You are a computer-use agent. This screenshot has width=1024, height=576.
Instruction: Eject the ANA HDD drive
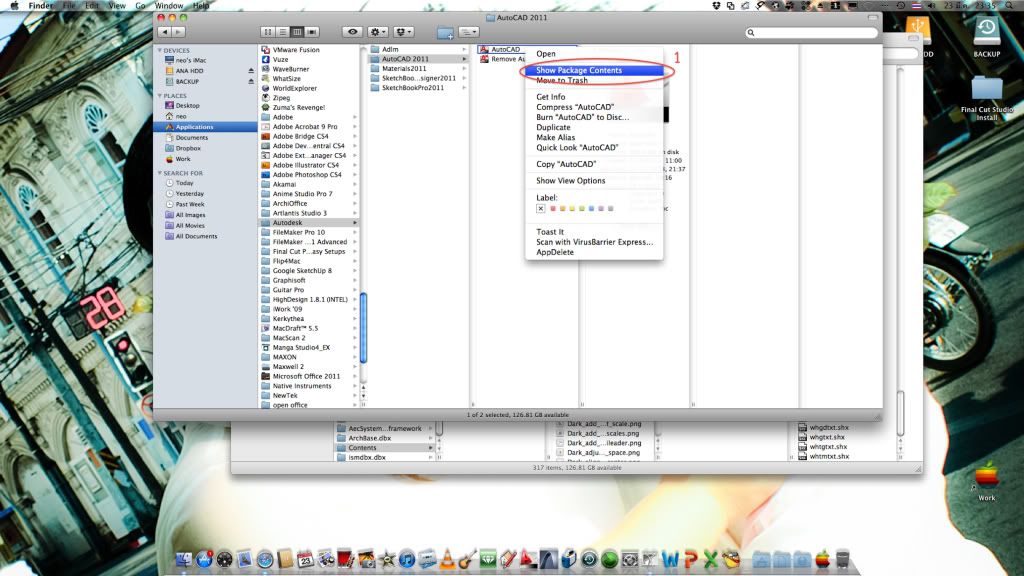click(251, 71)
